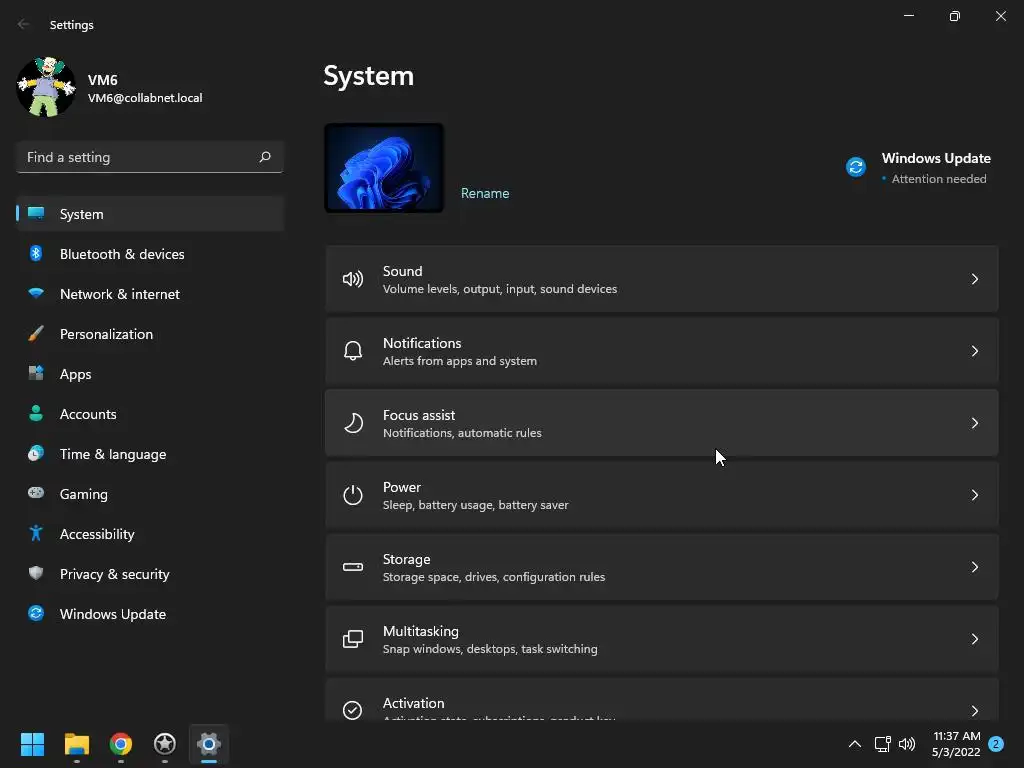The image size is (1024, 768).
Task: Open File Explorer from the taskbar
Action: coord(76,744)
